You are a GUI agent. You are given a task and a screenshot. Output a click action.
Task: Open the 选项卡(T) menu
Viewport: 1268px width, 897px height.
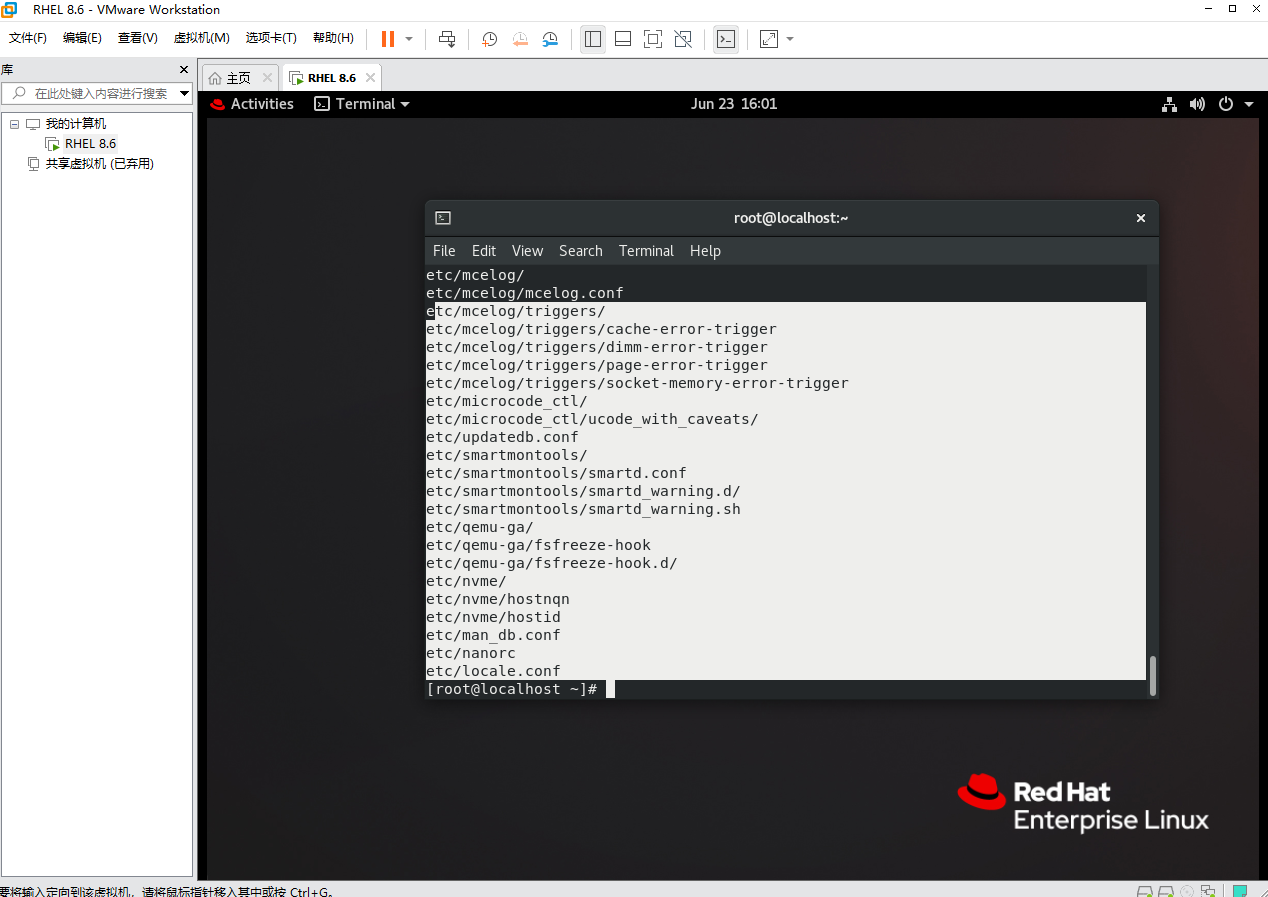271,38
